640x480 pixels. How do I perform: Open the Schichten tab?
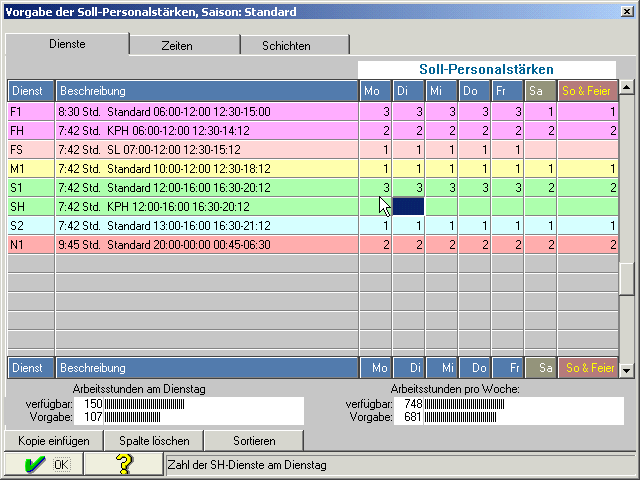click(286, 46)
